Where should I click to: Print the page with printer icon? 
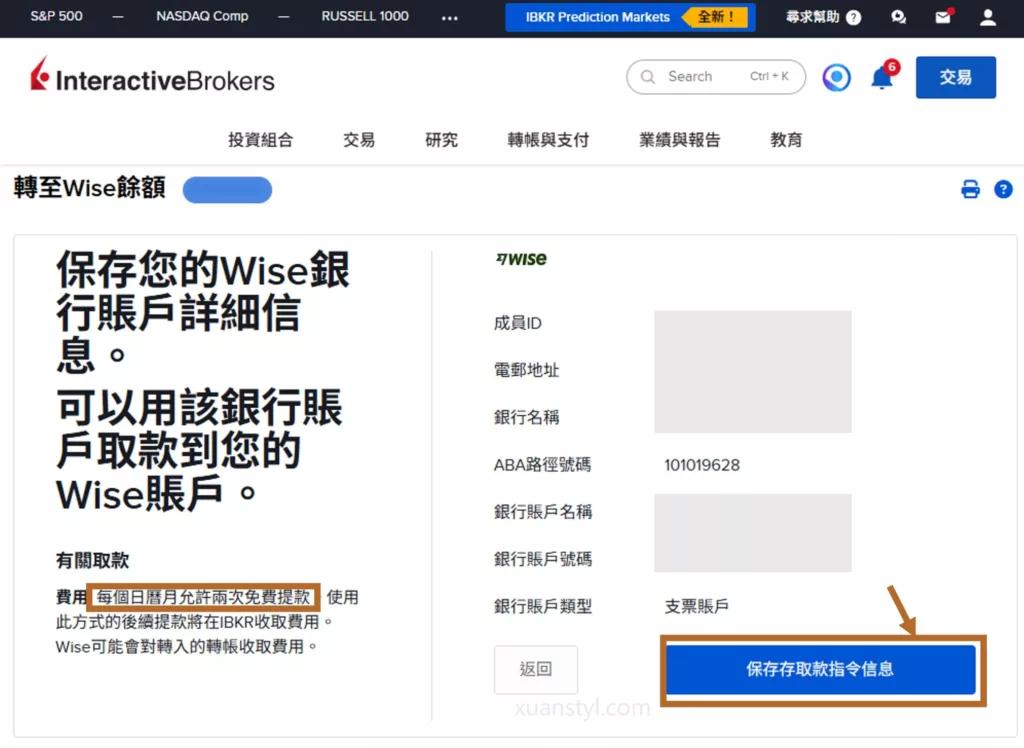coord(970,189)
